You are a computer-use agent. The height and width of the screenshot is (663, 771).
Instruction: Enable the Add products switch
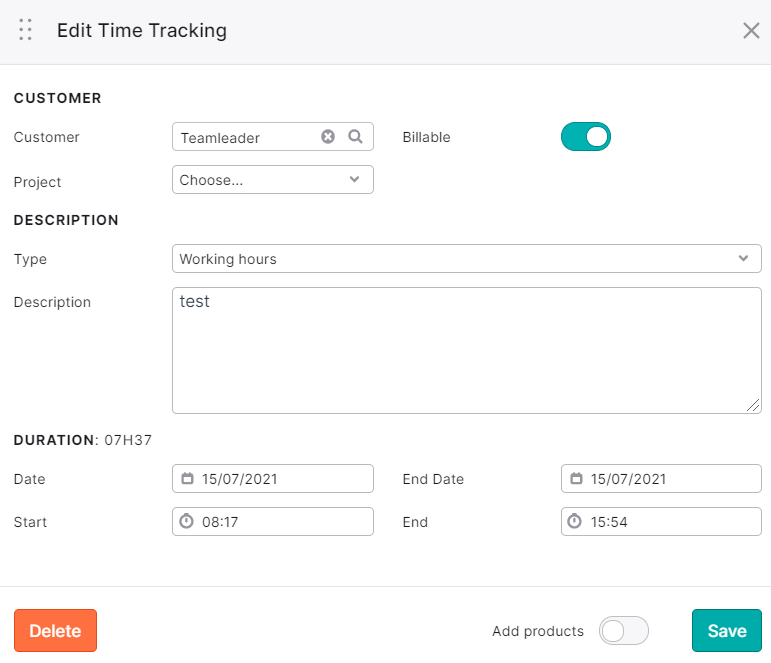click(x=623, y=631)
